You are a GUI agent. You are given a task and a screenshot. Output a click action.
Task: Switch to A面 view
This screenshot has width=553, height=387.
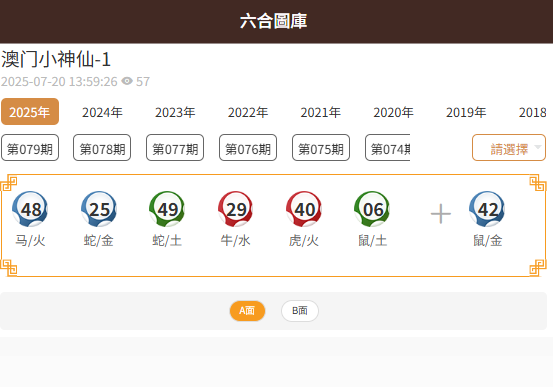pyautogui.click(x=247, y=311)
